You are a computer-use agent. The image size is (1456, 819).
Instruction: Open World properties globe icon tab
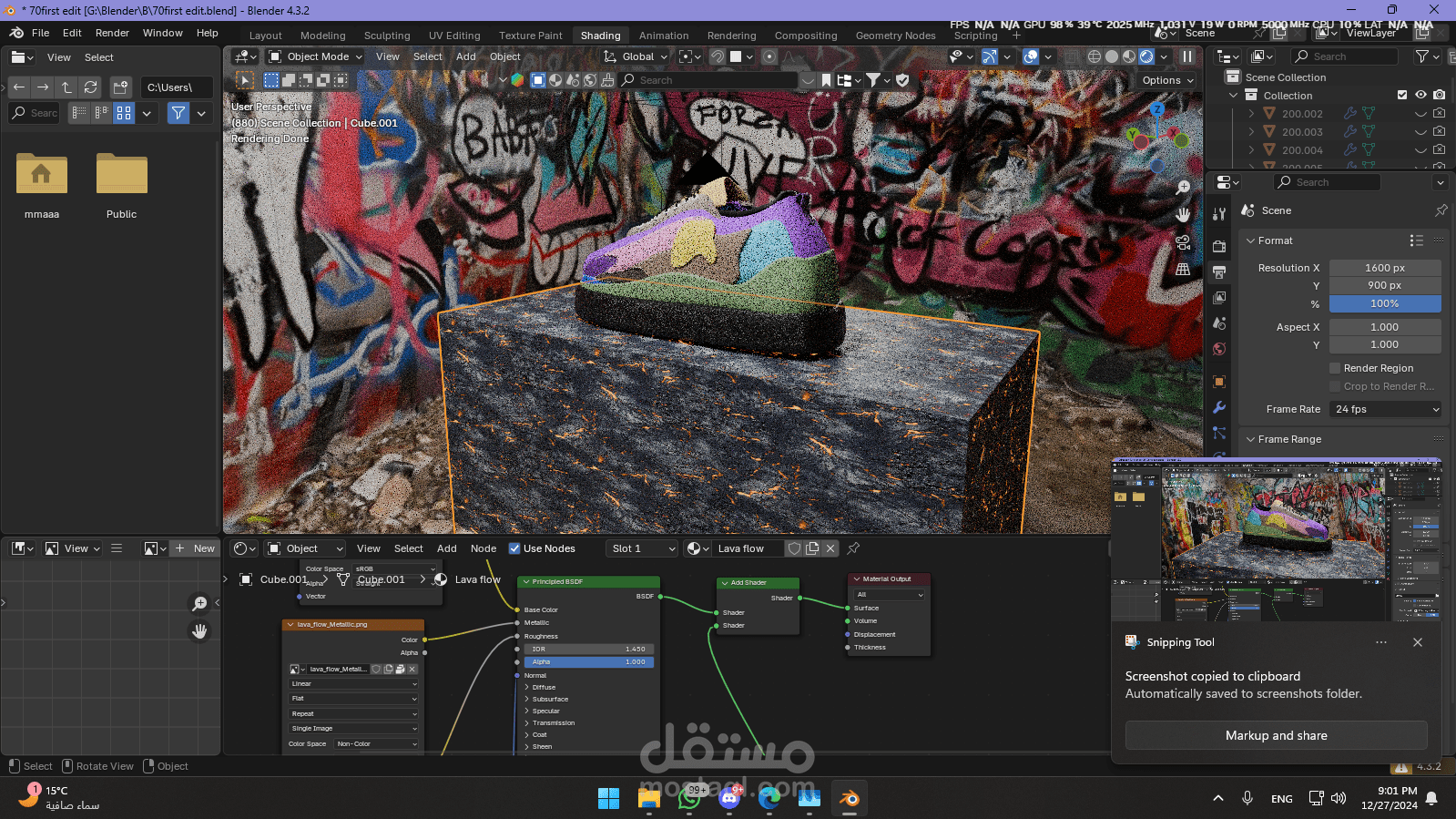1219,349
